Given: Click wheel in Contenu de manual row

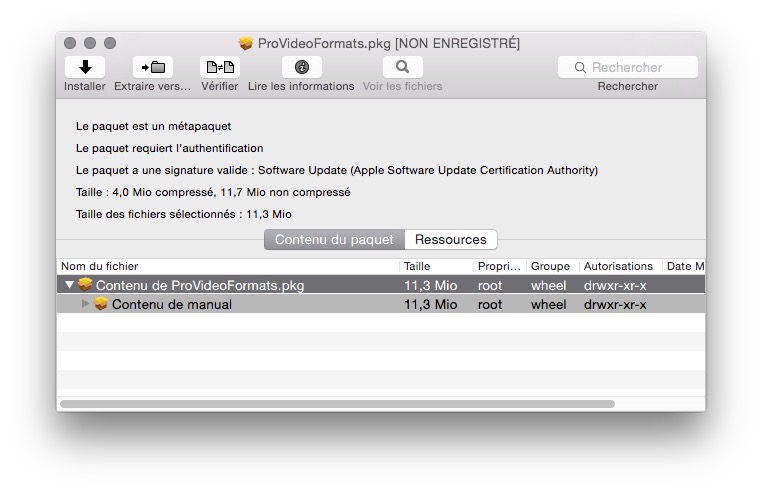Looking at the screenshot, I should [x=548, y=304].
